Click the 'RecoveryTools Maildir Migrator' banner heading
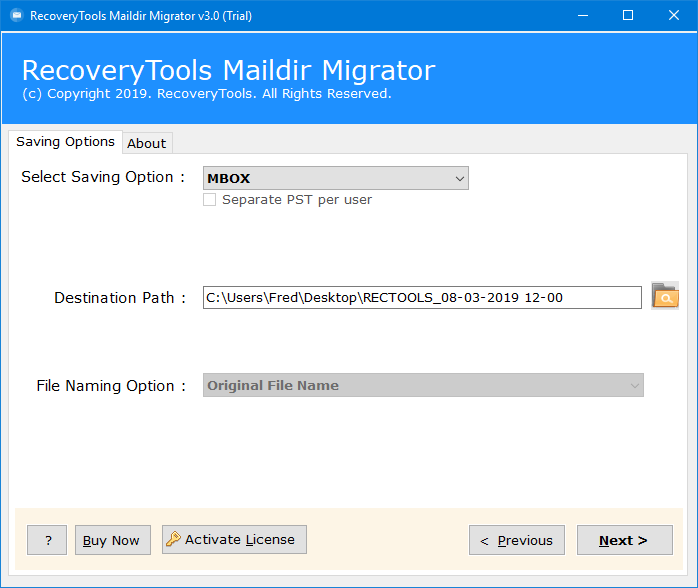The width and height of the screenshot is (698, 588). (x=229, y=70)
